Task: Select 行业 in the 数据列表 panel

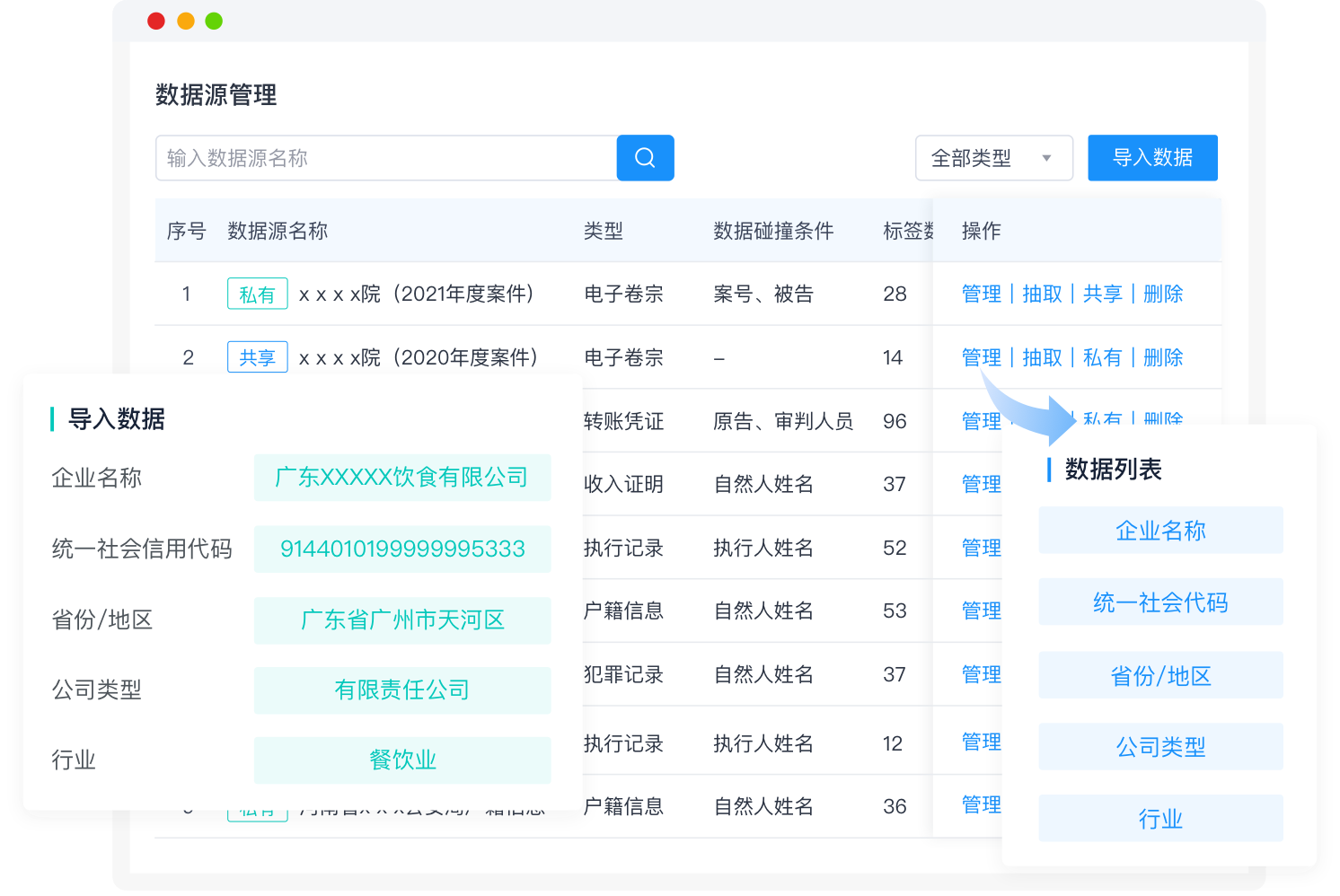Action: pyautogui.click(x=1160, y=819)
